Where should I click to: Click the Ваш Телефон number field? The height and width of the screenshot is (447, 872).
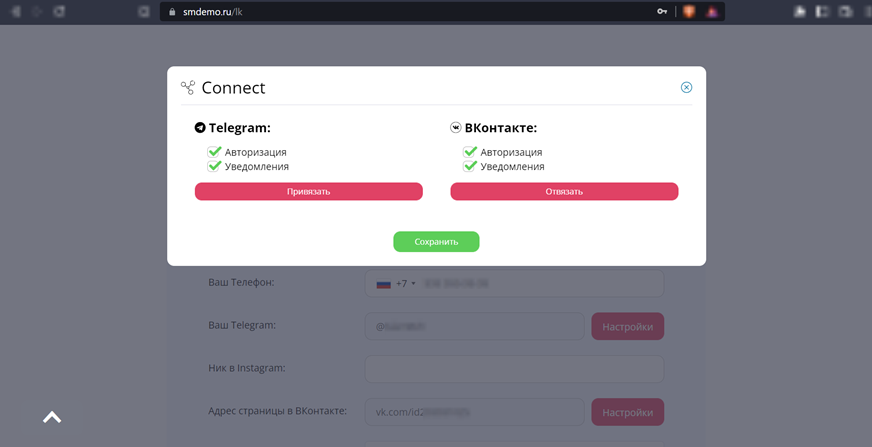pos(514,284)
